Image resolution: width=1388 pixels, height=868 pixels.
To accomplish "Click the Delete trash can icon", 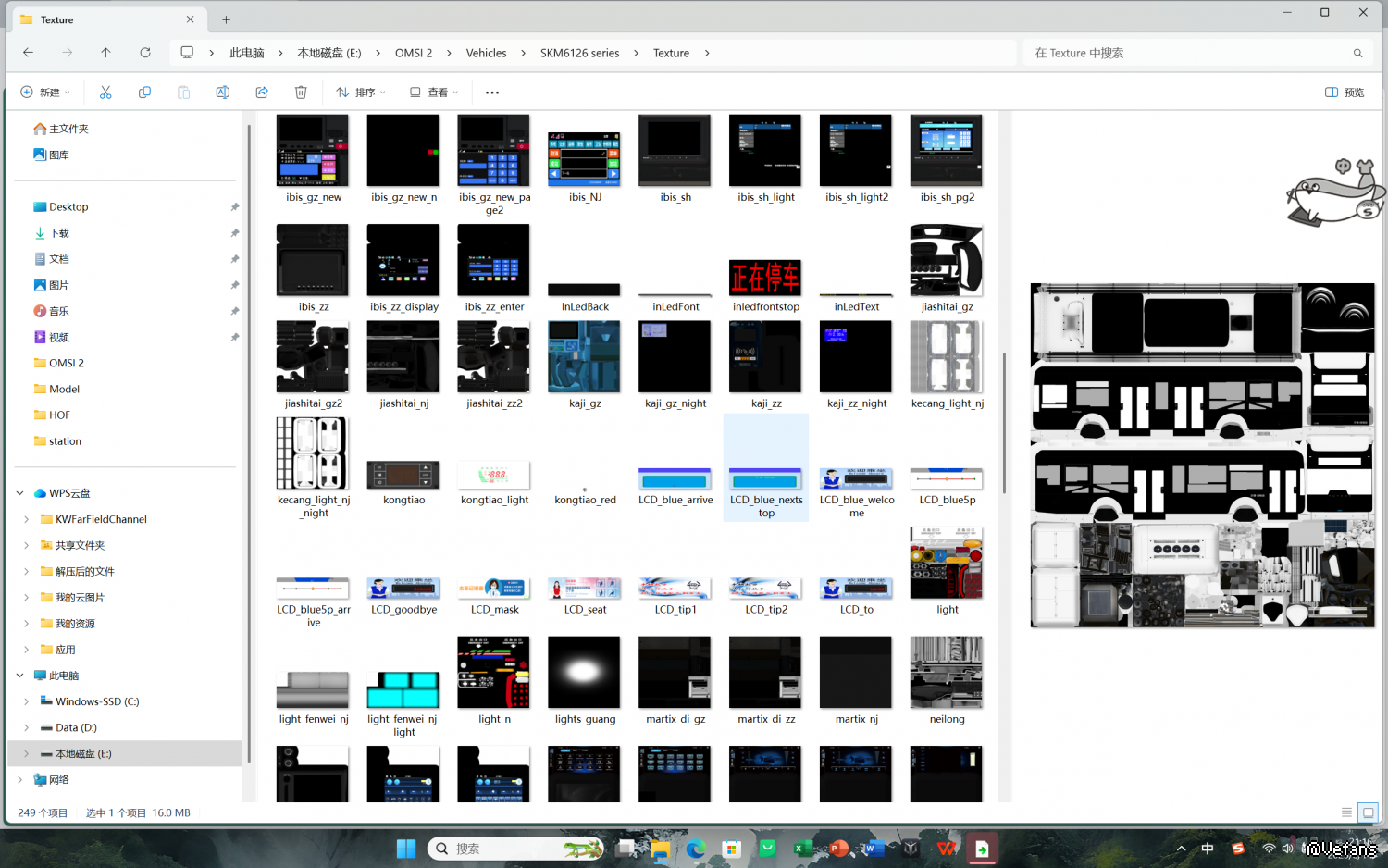I will coord(301,93).
